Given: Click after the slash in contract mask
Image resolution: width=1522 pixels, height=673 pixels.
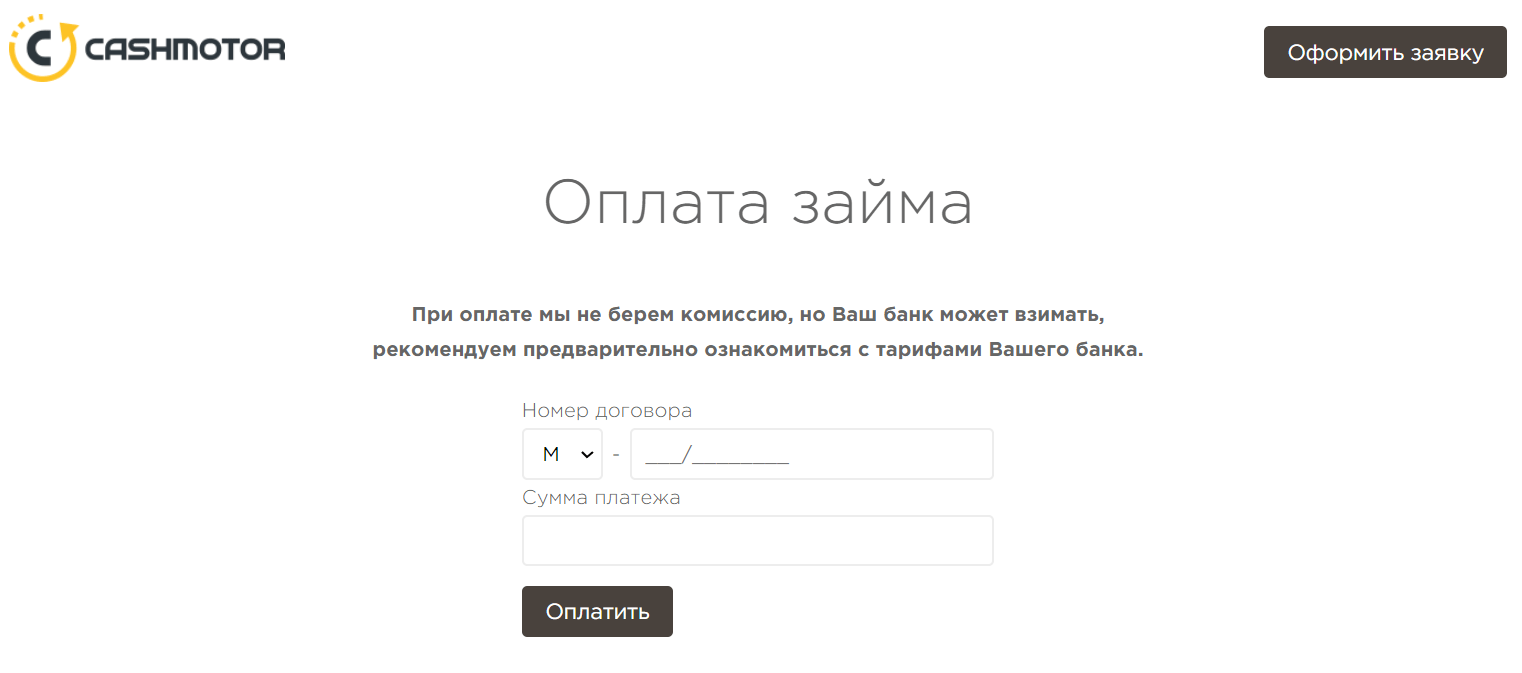Looking at the screenshot, I should coord(741,456).
